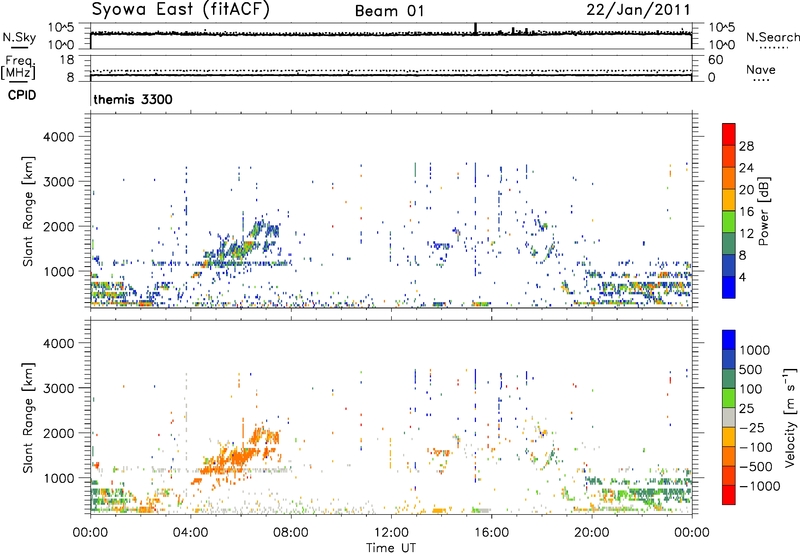Click the "60" Nave axis tick label
This screenshot has width=800, height=554.
click(715, 60)
